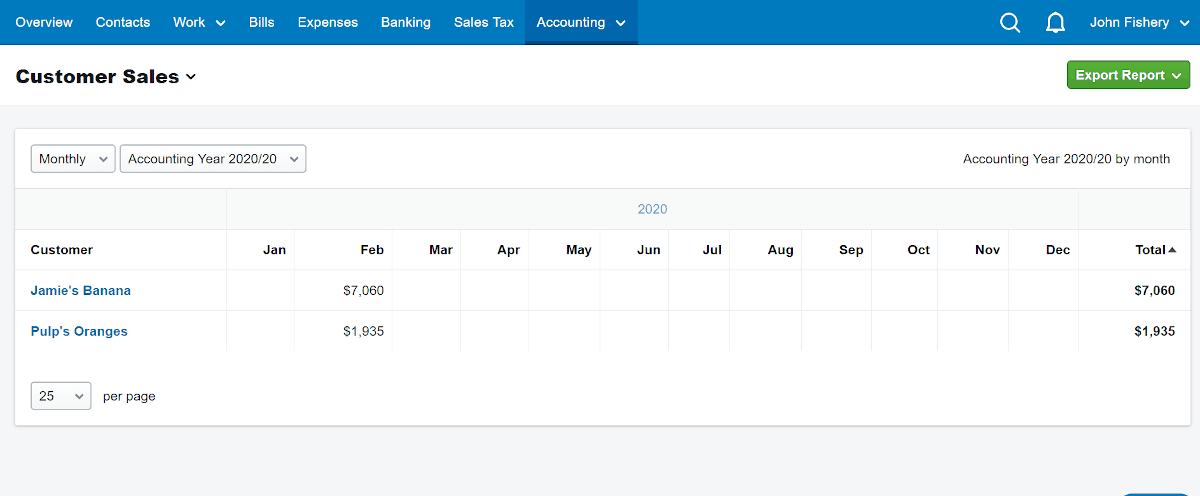Viewport: 1200px width, 496px height.
Task: Select the $1,935 February value
Action: 363,331
